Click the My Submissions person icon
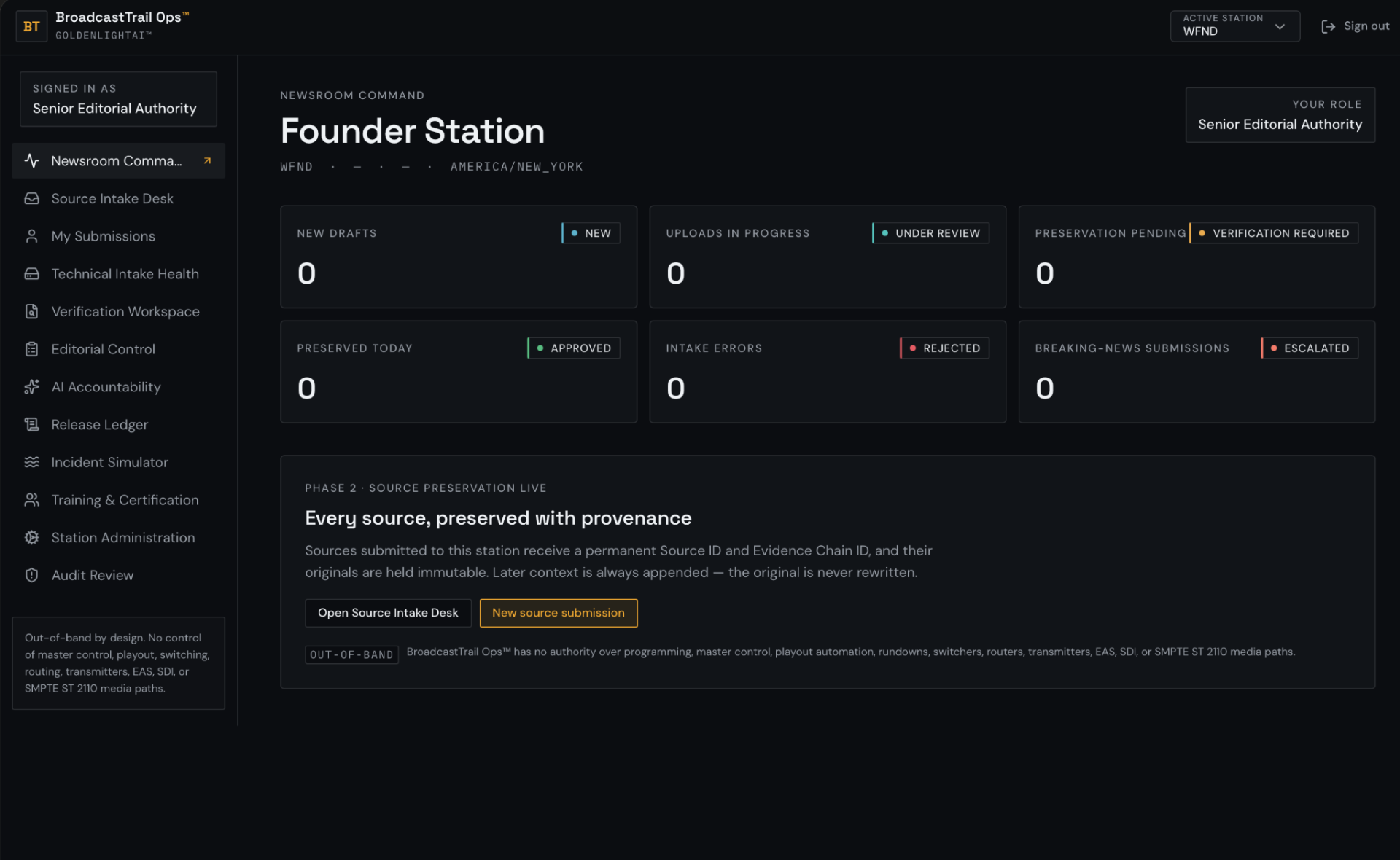The width and height of the screenshot is (1400, 860). 31,236
